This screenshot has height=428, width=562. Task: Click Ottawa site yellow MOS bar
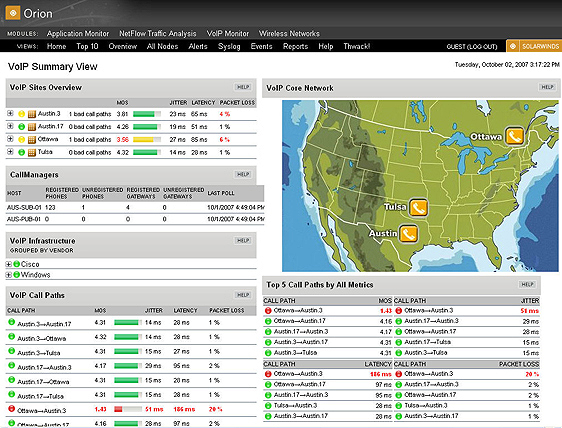147,139
